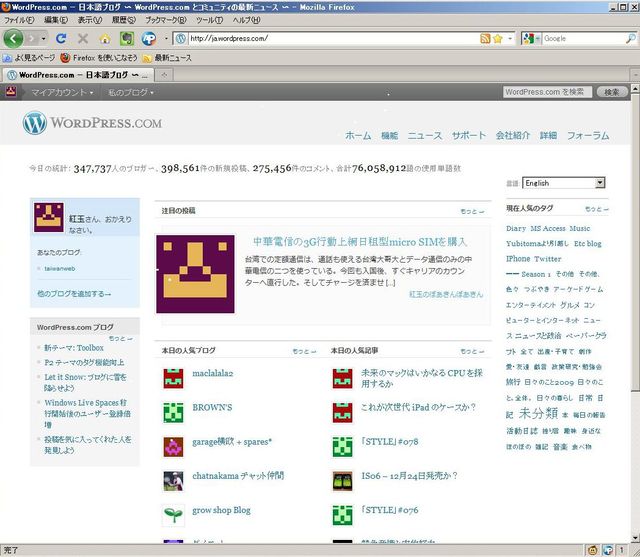Click the chatnakama blog avatar photo
This screenshot has width=640, height=557.
(x=174, y=480)
